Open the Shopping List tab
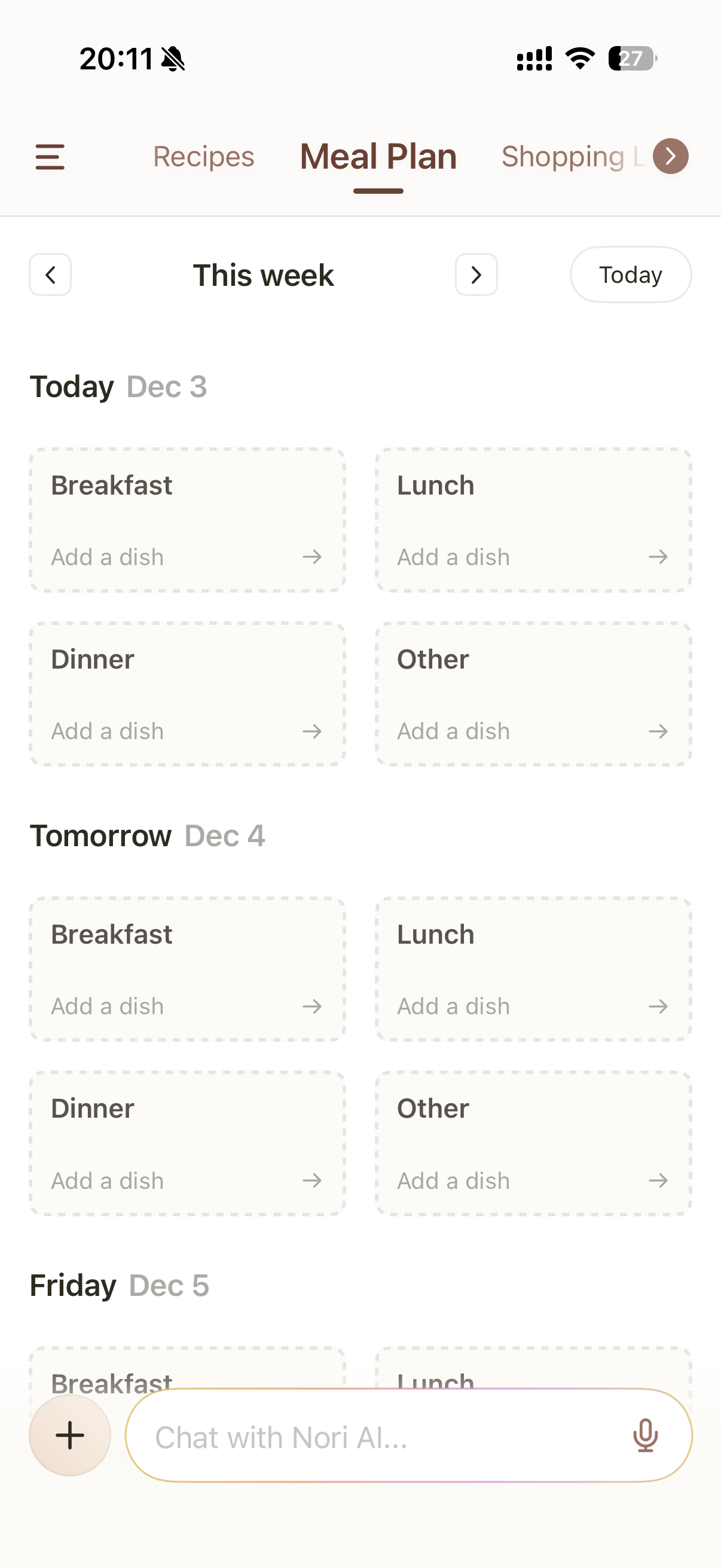Screen dimensions: 721x1568 pyautogui.click(x=572, y=157)
